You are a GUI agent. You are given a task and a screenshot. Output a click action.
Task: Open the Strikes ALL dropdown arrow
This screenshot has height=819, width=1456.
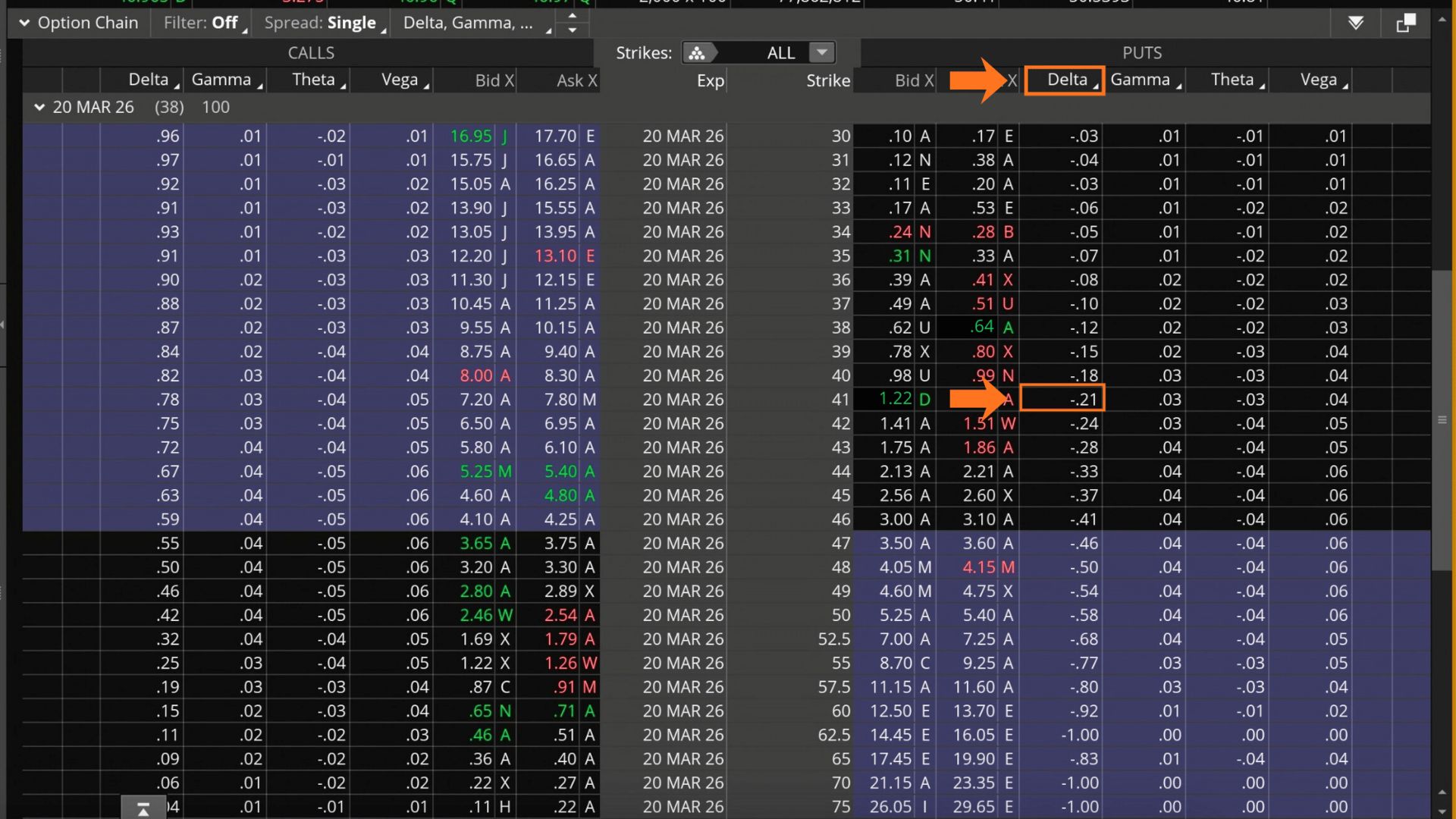point(821,53)
